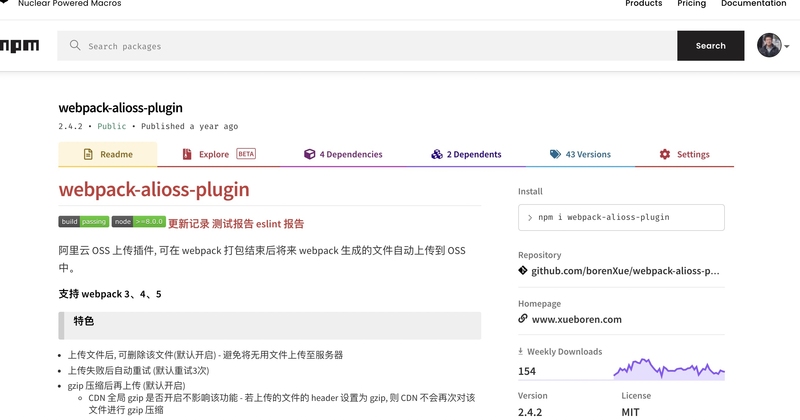This screenshot has height=420, width=800.
Task: Click the gzip 压缩后再上传 bullet item
Action: click(x=127, y=385)
